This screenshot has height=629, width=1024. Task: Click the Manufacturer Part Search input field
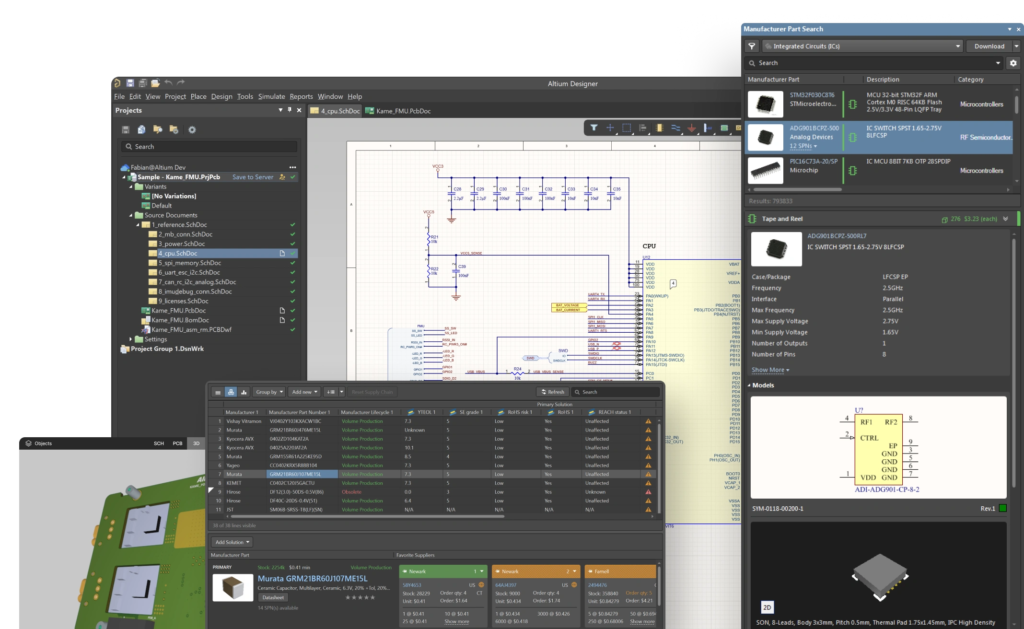tap(874, 63)
